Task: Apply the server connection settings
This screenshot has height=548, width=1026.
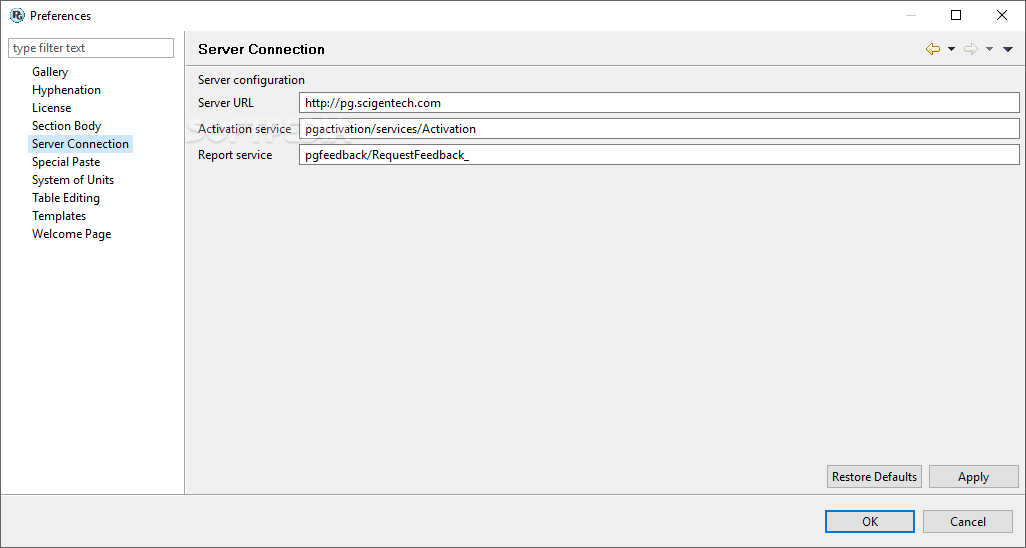Action: pyautogui.click(x=974, y=477)
